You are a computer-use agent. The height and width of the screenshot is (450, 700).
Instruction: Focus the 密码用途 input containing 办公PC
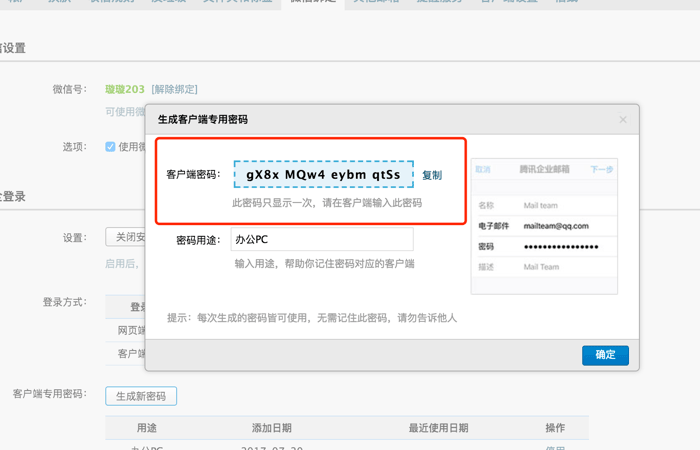pos(322,240)
